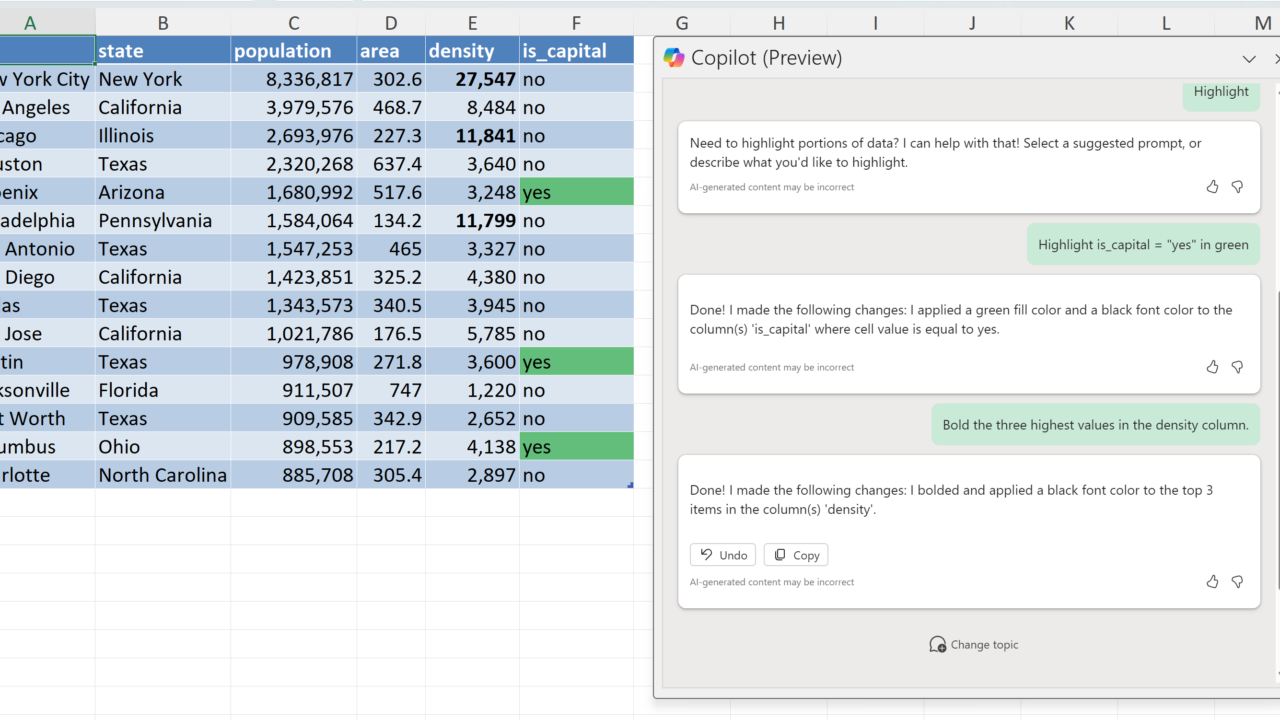Copy the latest Copilot response
This screenshot has height=720, width=1280.
point(796,555)
